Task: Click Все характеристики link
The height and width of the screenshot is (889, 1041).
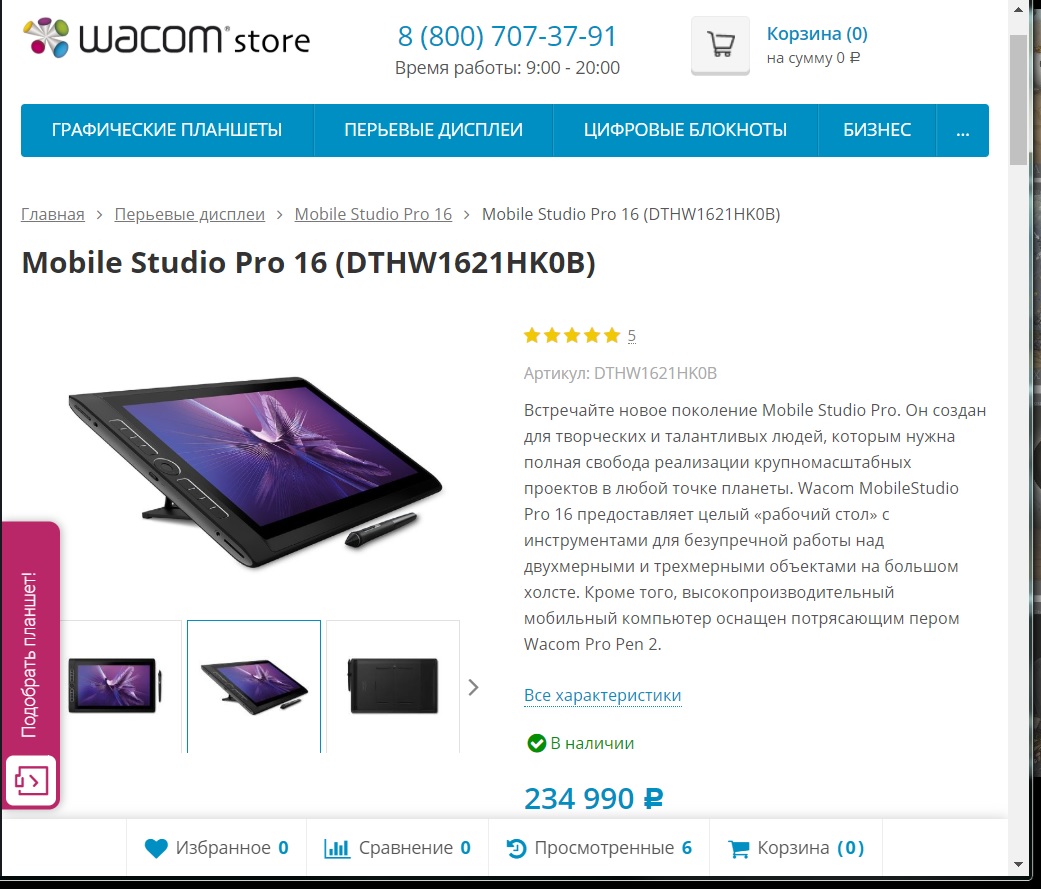Action: click(602, 695)
